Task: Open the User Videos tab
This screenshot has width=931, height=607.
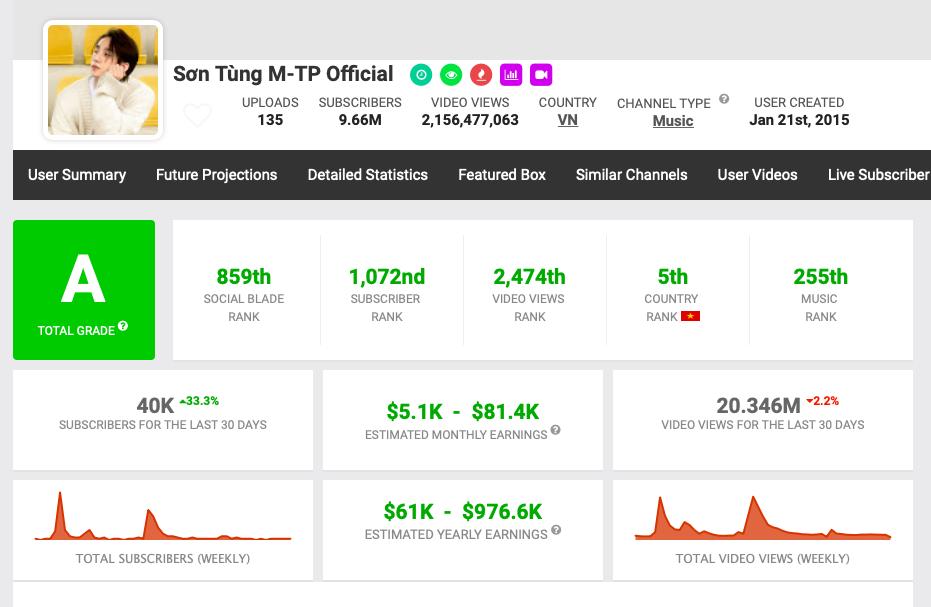Action: pos(757,175)
